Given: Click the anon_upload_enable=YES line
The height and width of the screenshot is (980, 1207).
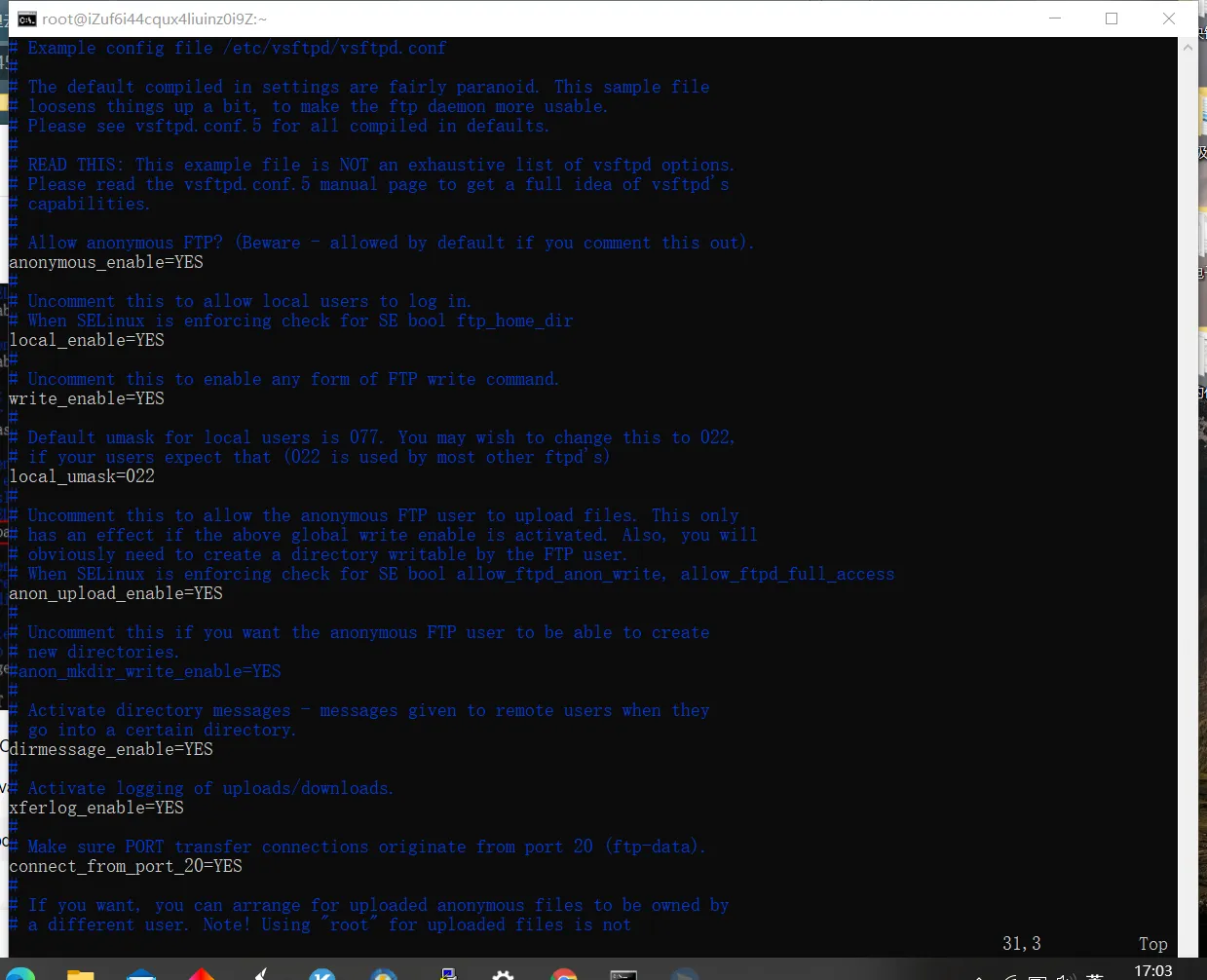Looking at the screenshot, I should pyautogui.click(x=116, y=593).
